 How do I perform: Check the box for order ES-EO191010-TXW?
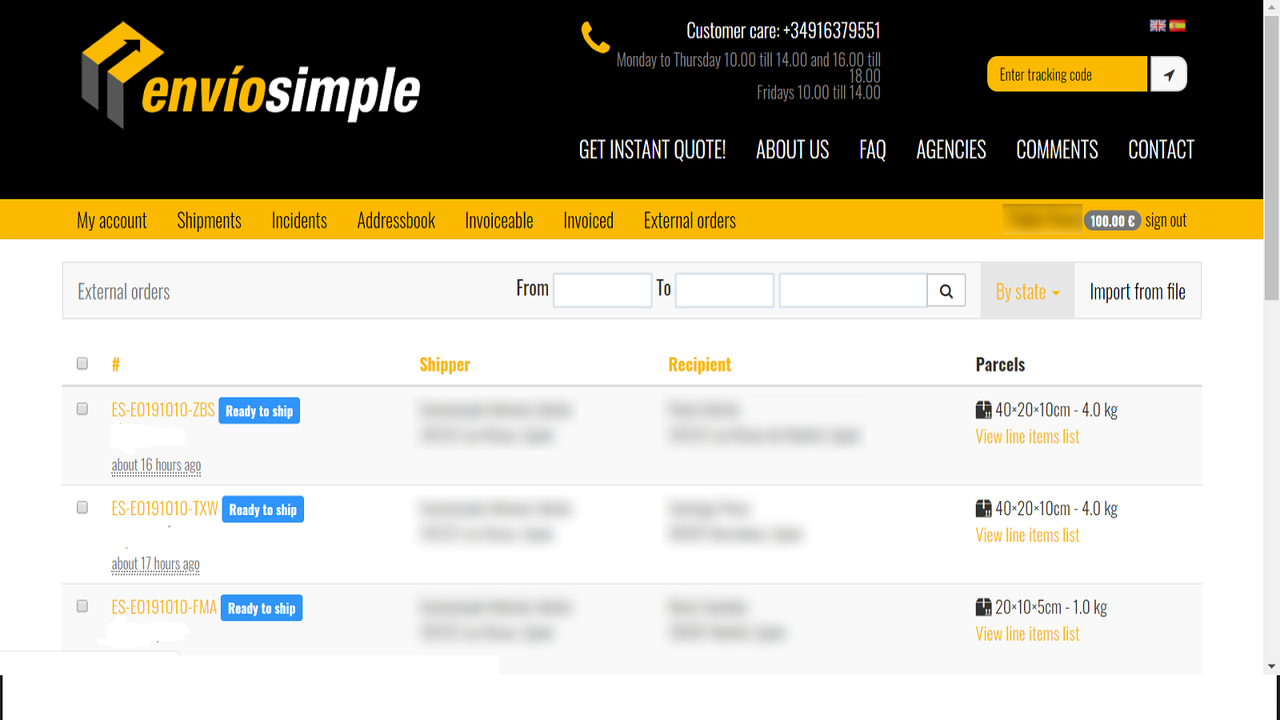click(x=82, y=506)
